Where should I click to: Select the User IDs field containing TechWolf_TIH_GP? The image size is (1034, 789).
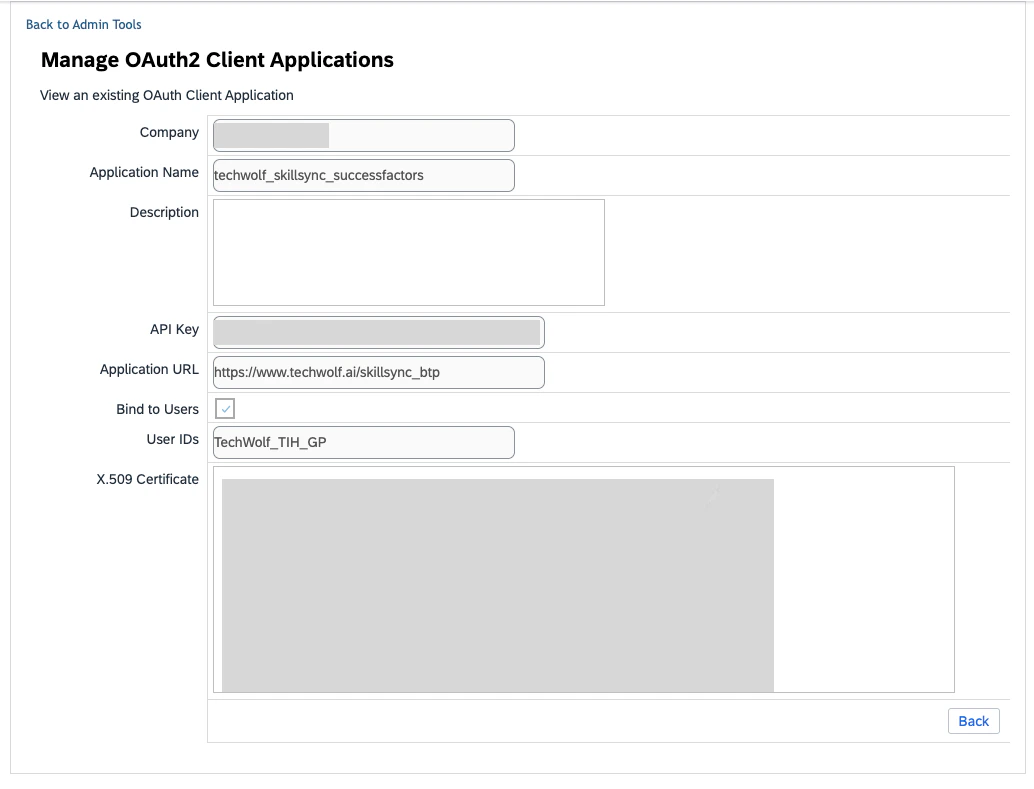click(x=360, y=442)
